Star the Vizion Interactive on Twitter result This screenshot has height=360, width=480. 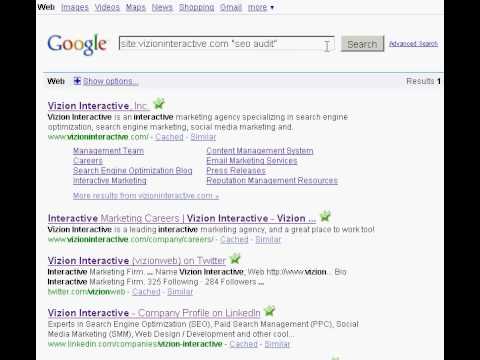235,258
